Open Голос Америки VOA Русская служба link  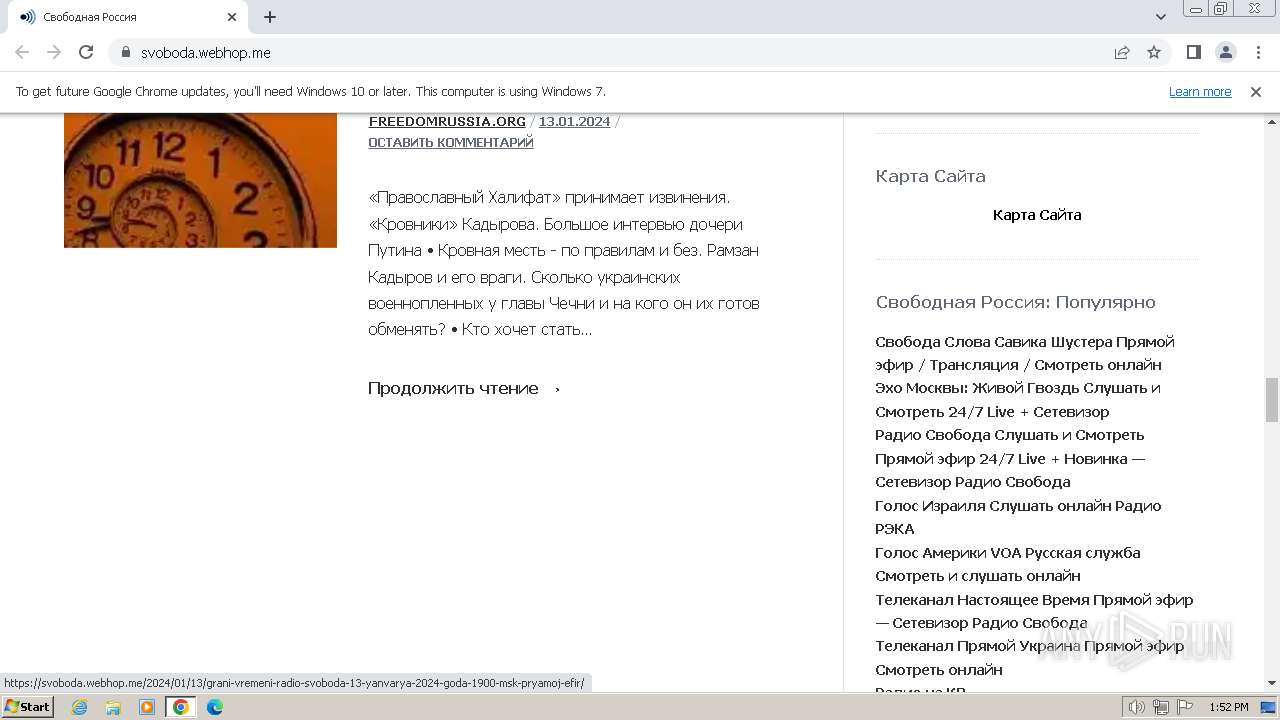(x=1008, y=564)
